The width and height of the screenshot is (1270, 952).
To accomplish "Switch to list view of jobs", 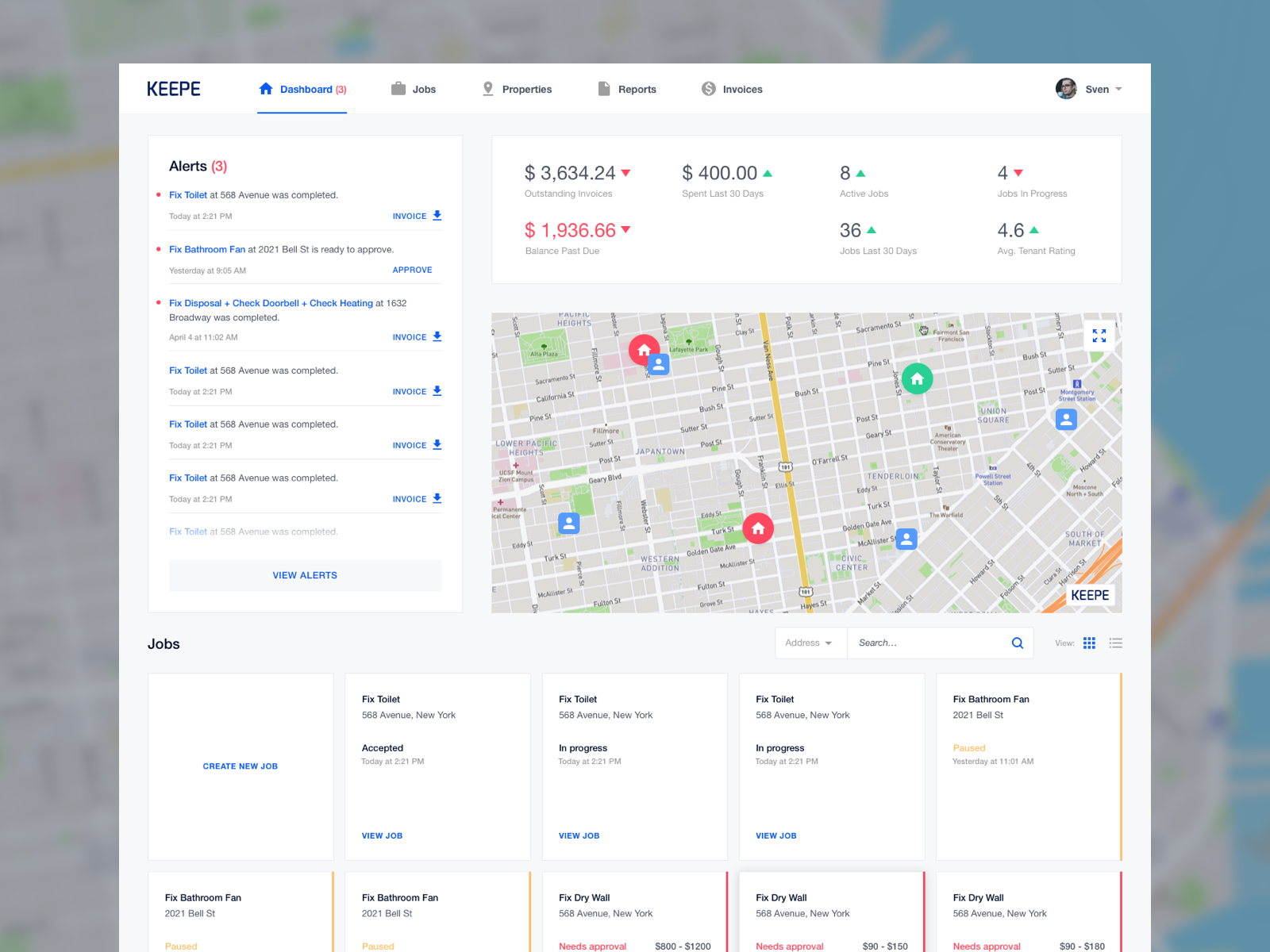I will pyautogui.click(x=1116, y=643).
